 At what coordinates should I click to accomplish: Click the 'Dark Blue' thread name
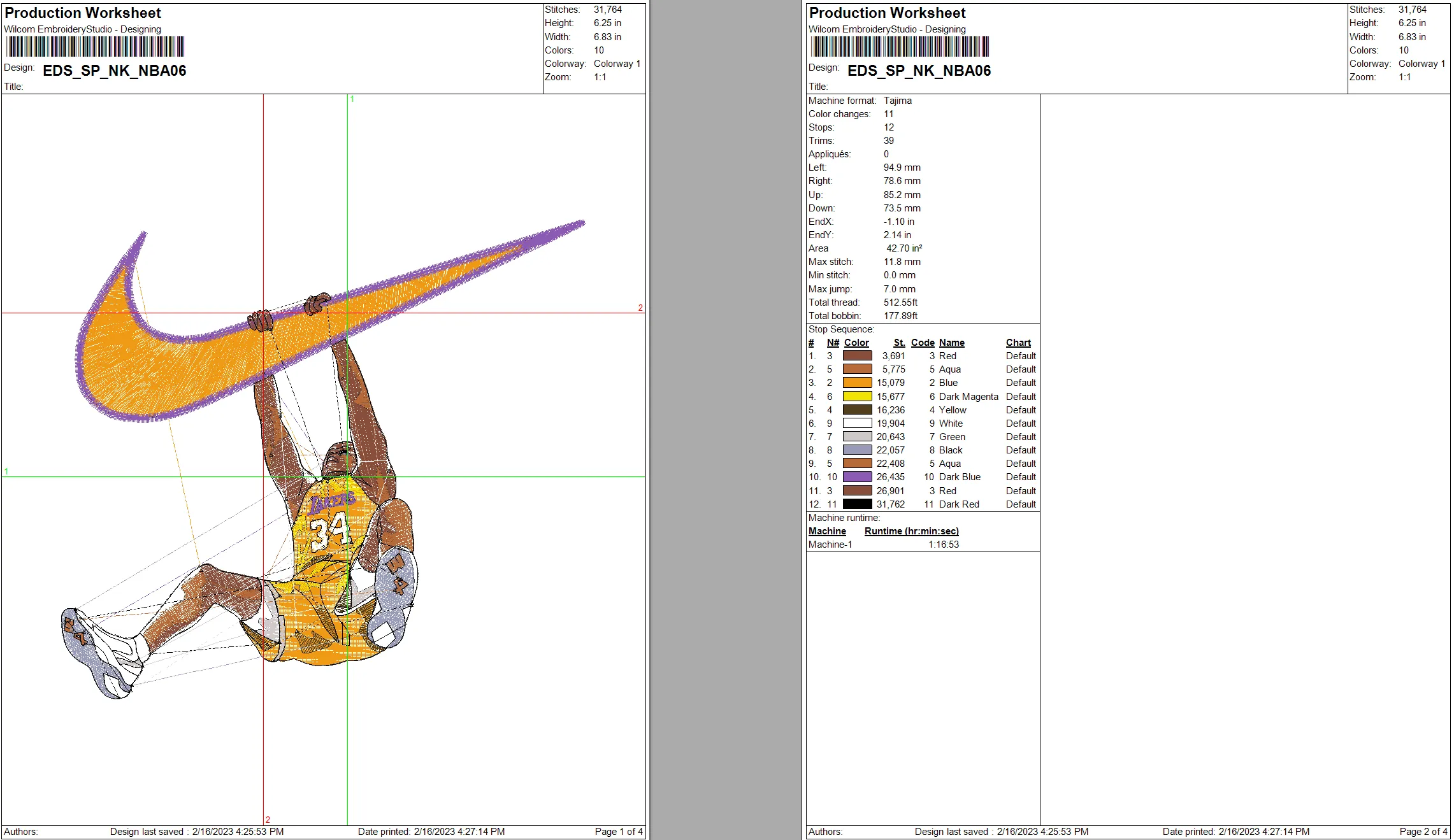pos(960,477)
